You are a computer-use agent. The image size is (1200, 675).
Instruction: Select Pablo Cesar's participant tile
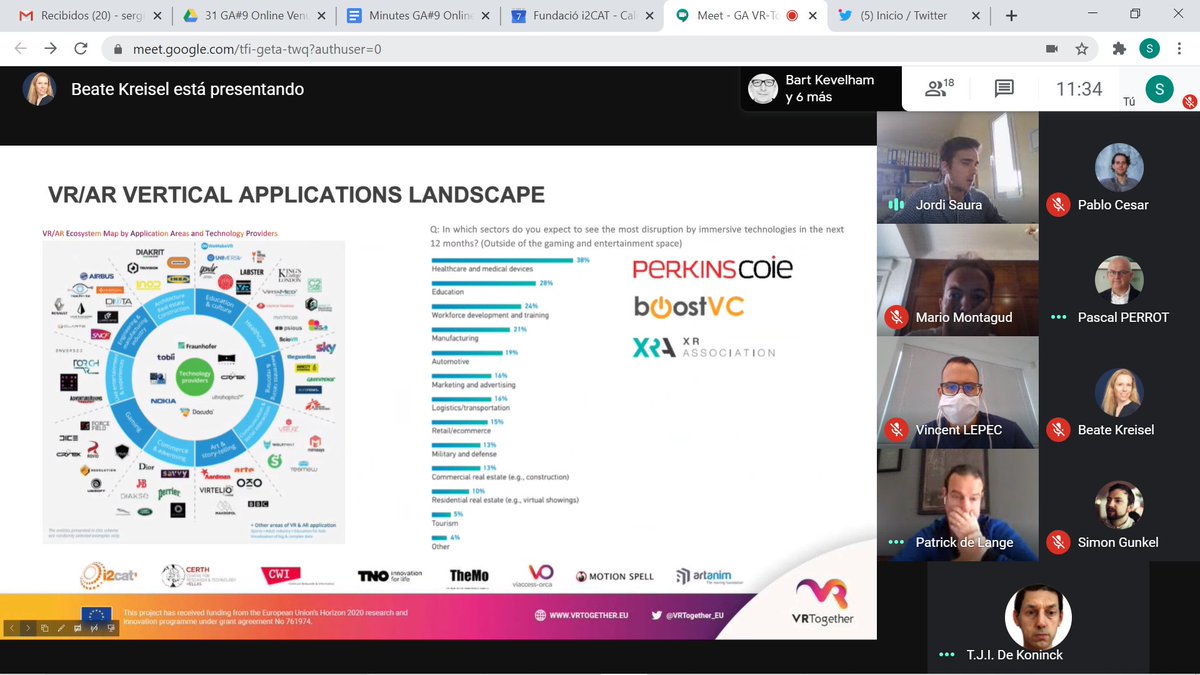tap(1119, 167)
